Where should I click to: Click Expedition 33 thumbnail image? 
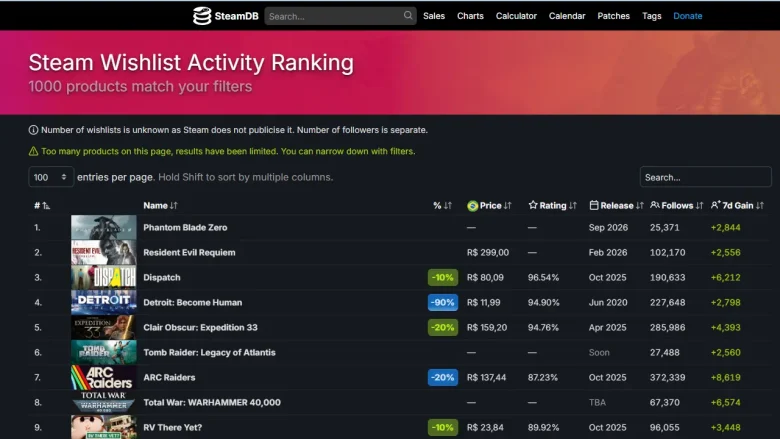pyautogui.click(x=103, y=327)
